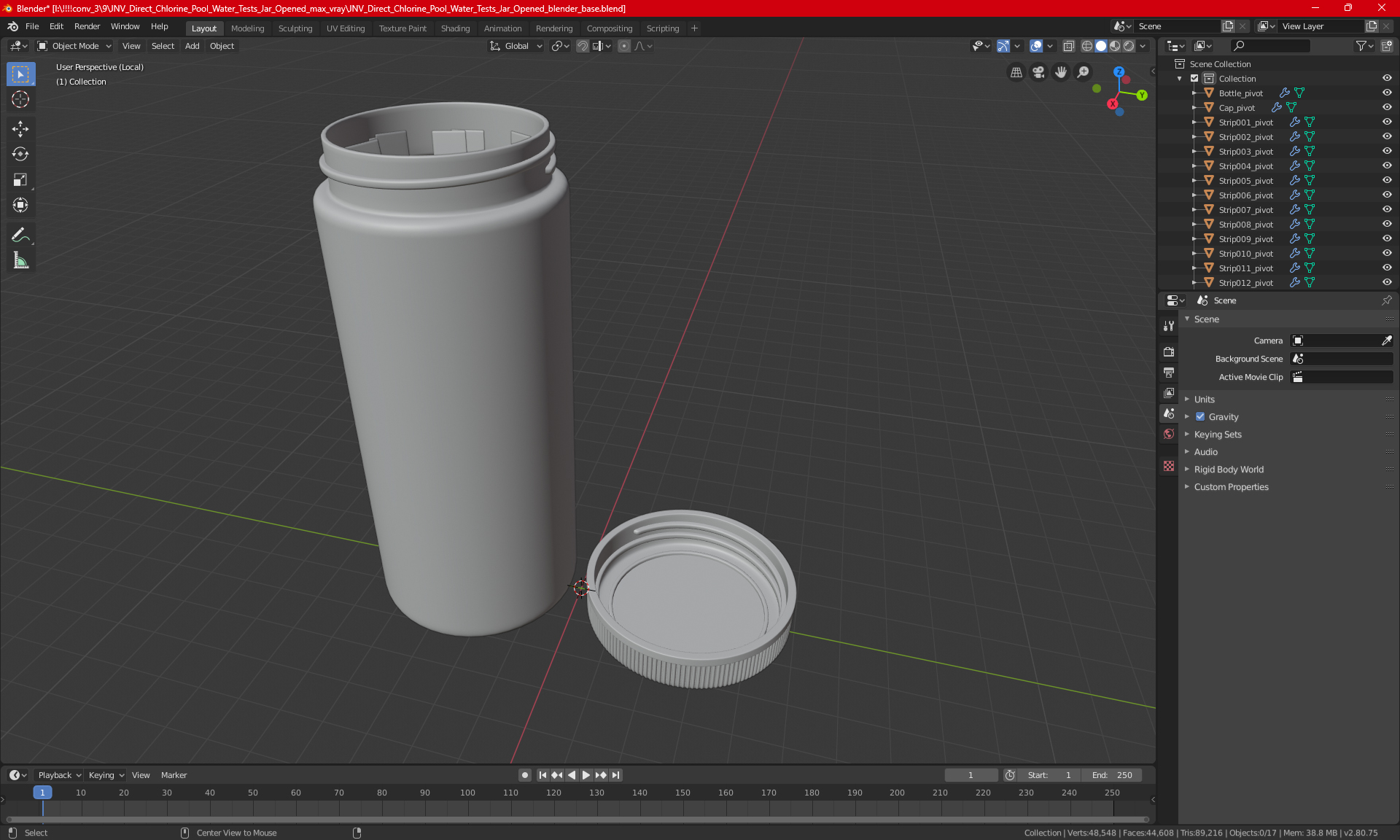Select the Scale tool

point(20,179)
